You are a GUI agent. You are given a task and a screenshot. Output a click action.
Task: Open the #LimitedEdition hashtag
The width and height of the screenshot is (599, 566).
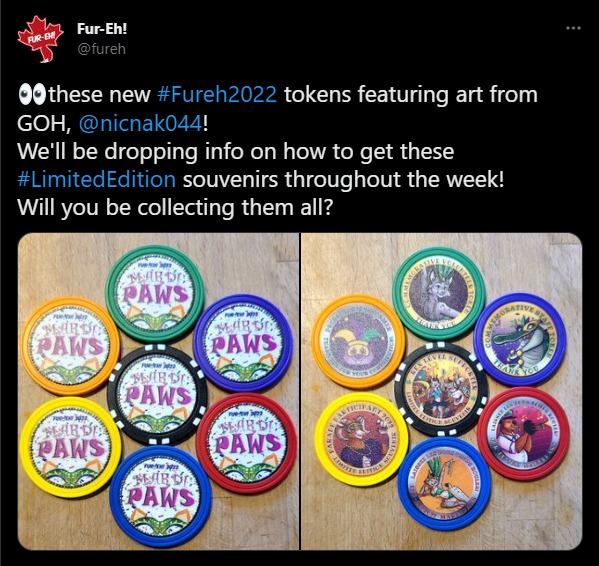[96, 180]
